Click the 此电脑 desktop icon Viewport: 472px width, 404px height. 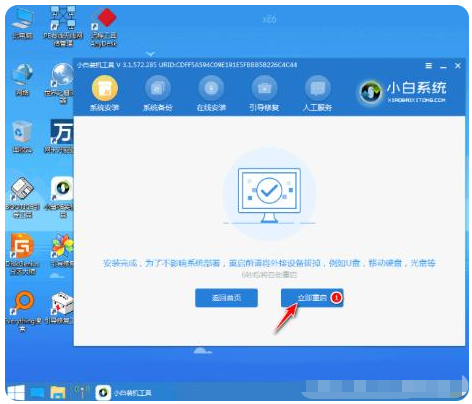22,23
